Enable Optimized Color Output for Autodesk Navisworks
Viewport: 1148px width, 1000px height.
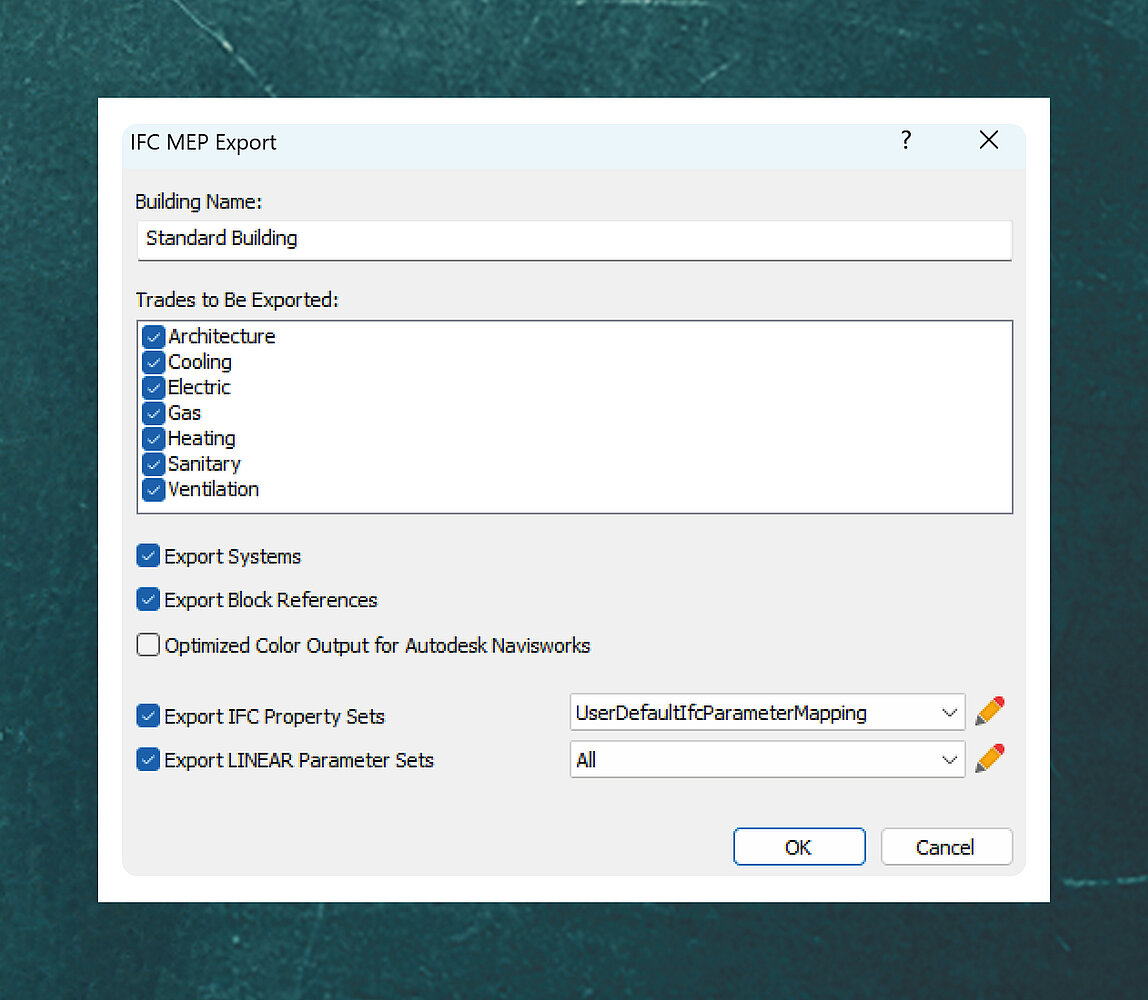148,645
